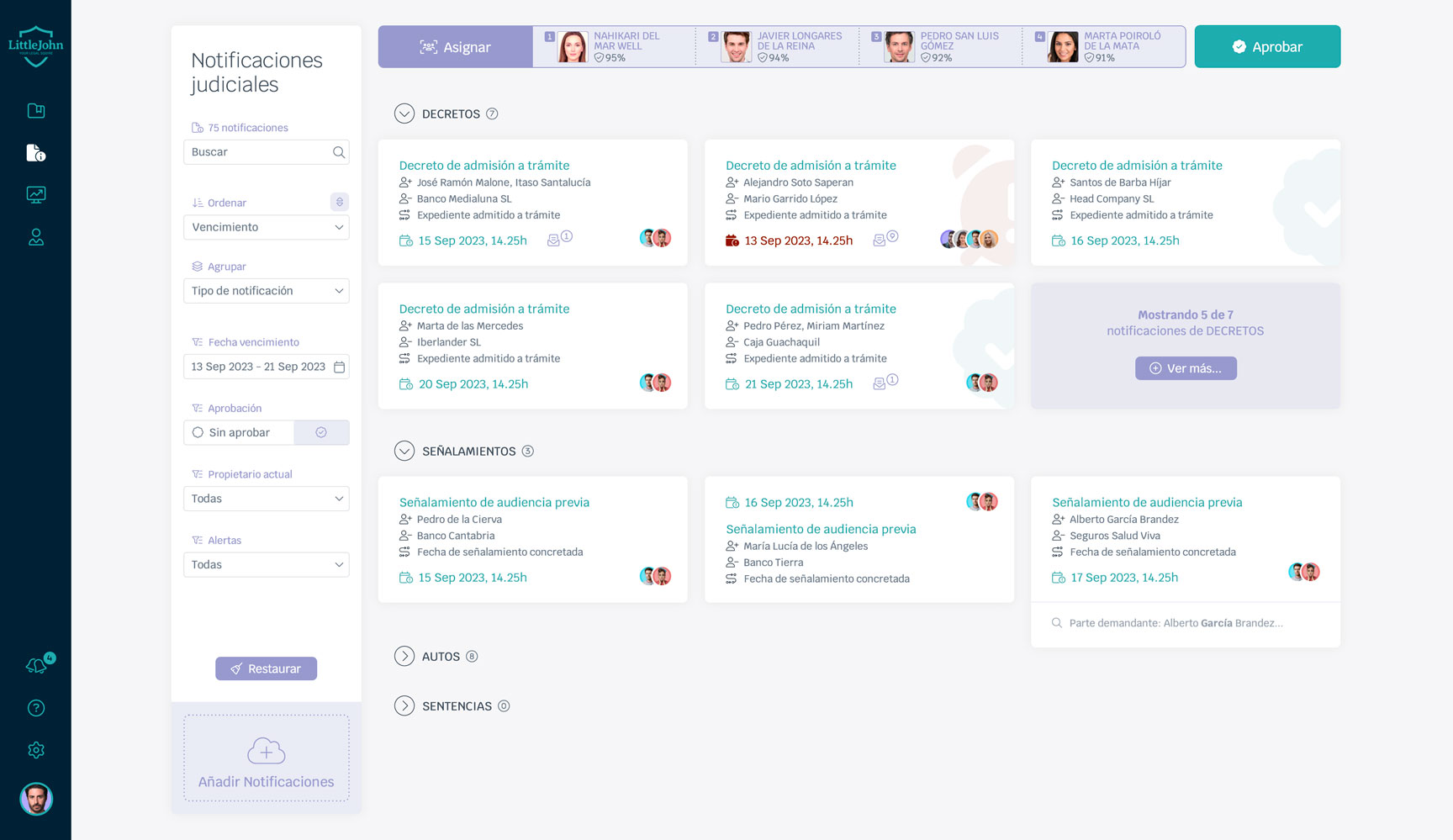Open the Tipo de notificación grouping dropdown
Viewport: 1453px width, 840px height.
[x=266, y=291]
